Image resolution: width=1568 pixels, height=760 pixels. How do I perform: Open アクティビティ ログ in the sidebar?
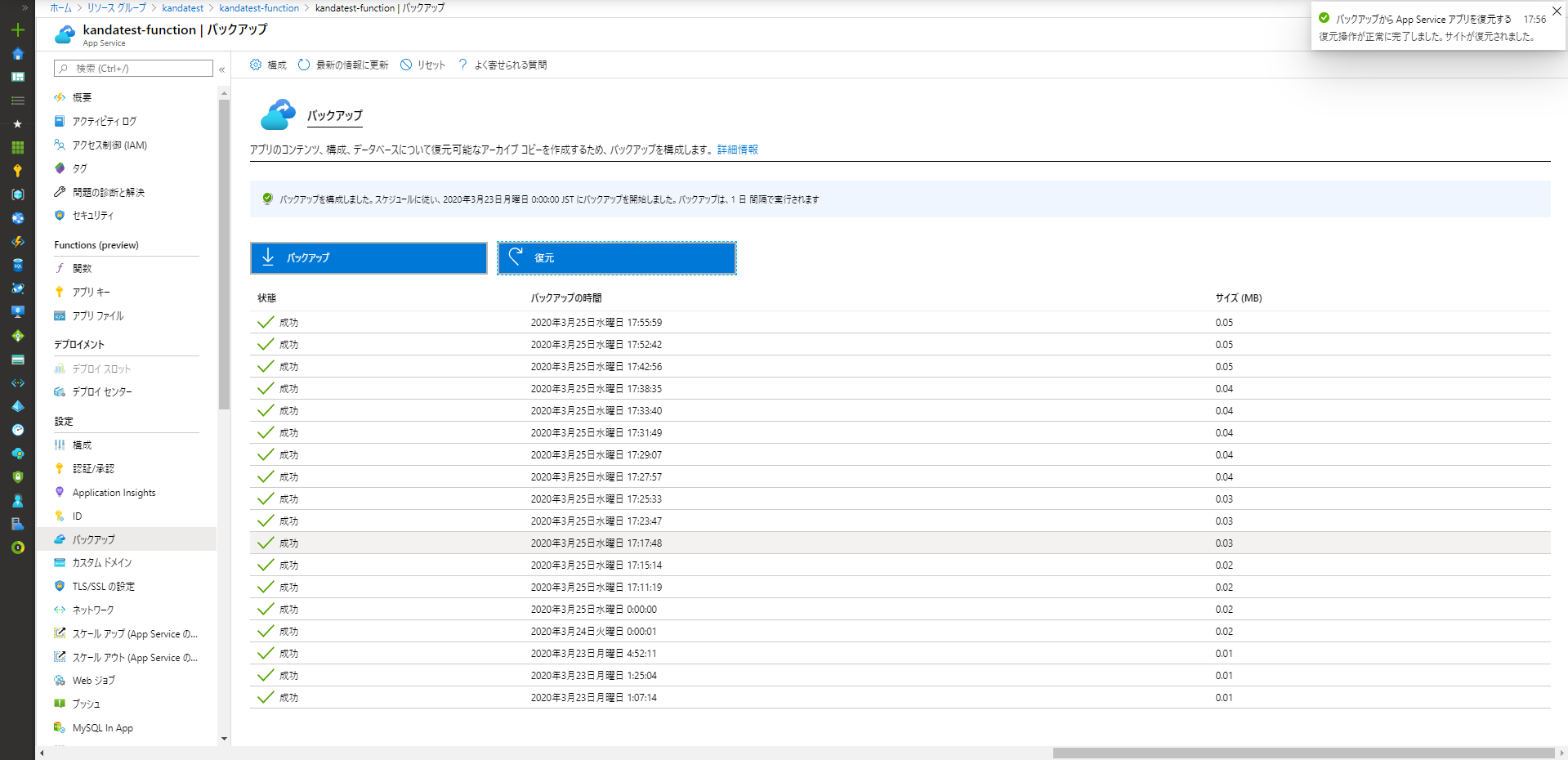pos(104,121)
